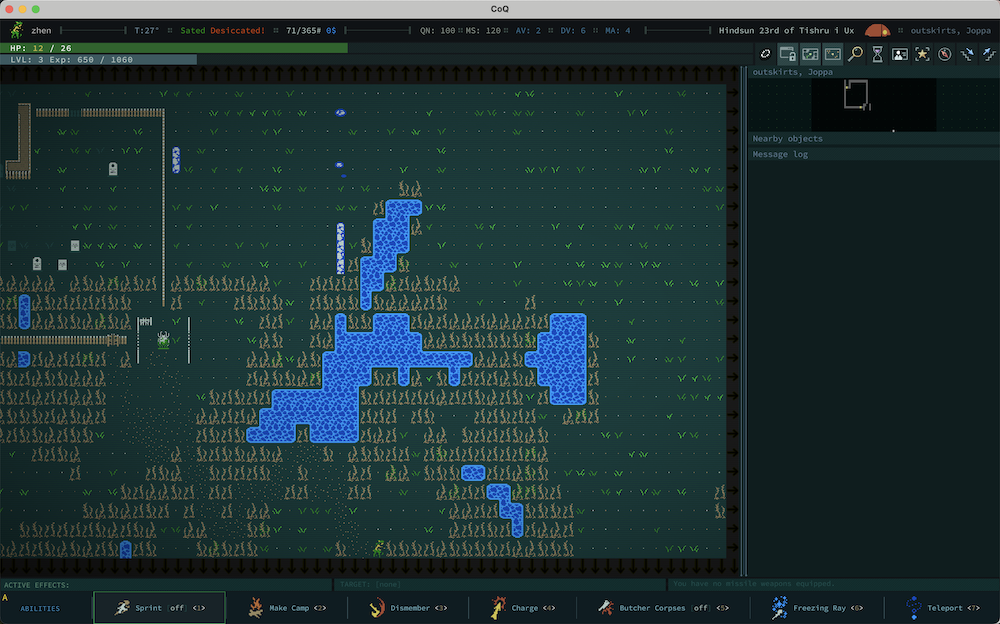Toggle the minimap display icon
The image size is (1000, 624).
pyautogui.click(x=810, y=54)
